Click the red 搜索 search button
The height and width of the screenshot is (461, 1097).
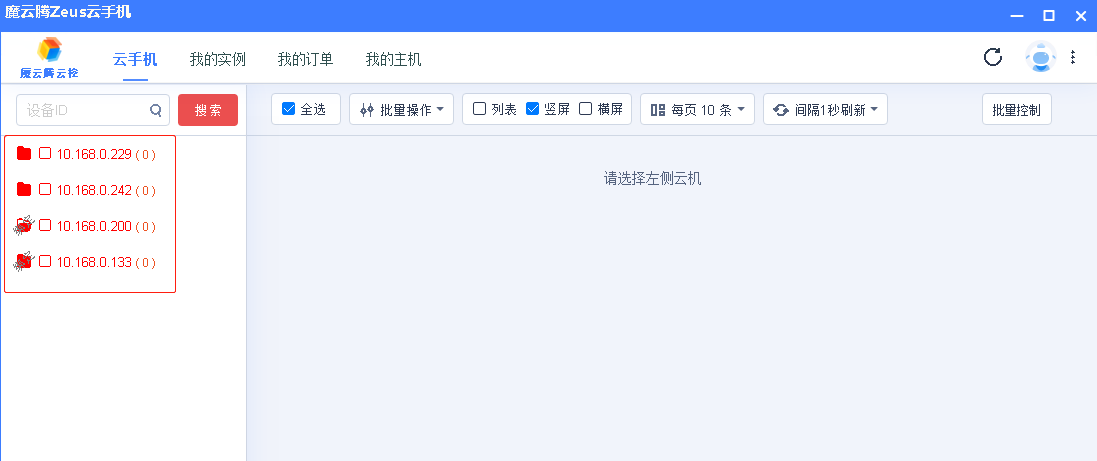tap(208, 110)
